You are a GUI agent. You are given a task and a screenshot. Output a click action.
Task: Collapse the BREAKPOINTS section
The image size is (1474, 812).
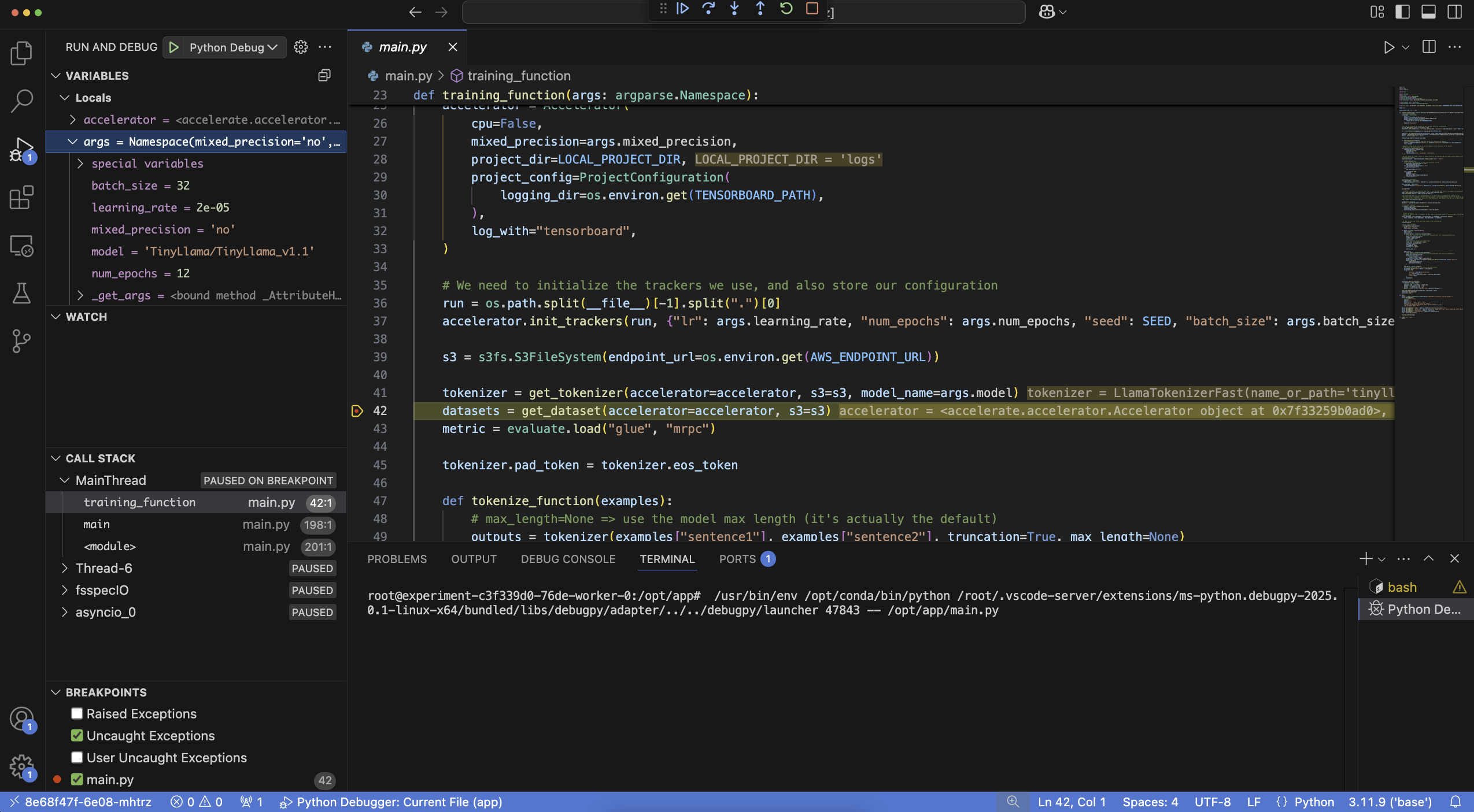pyautogui.click(x=56, y=692)
